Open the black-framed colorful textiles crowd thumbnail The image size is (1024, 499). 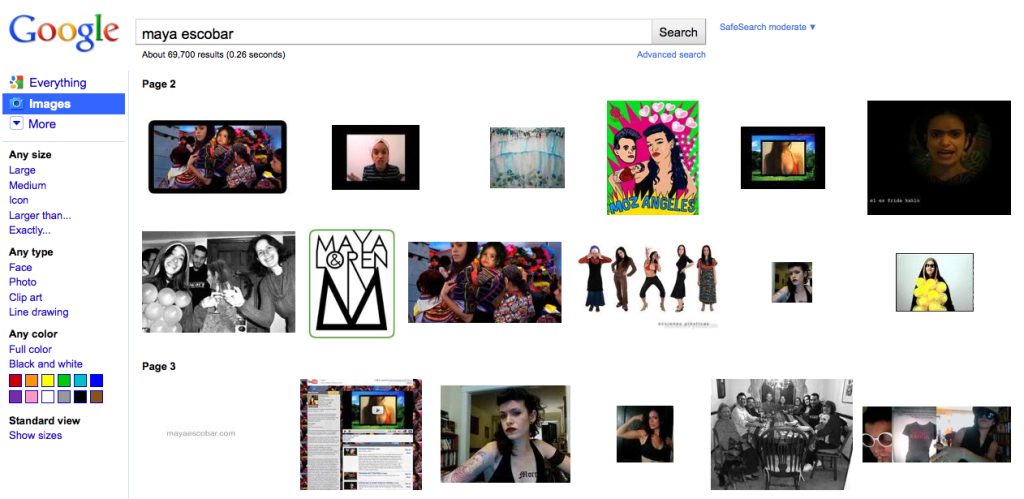[217, 157]
